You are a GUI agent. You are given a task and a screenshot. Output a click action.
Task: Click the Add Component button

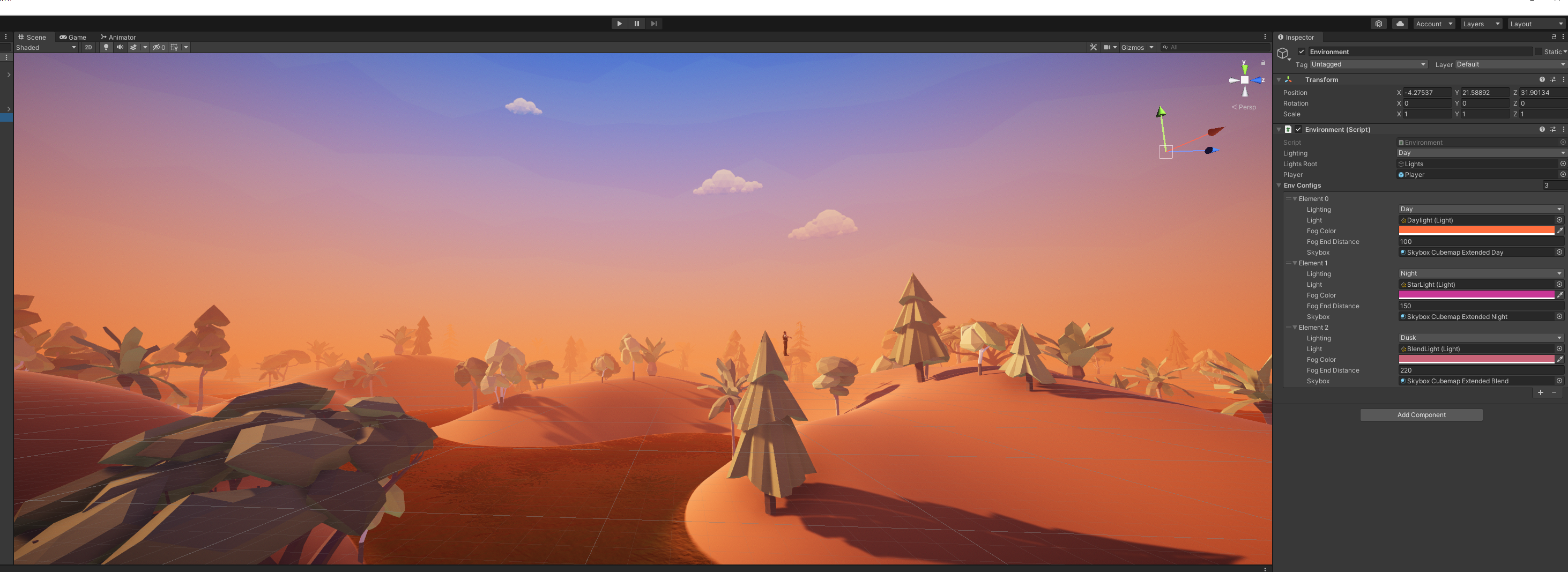(1421, 415)
